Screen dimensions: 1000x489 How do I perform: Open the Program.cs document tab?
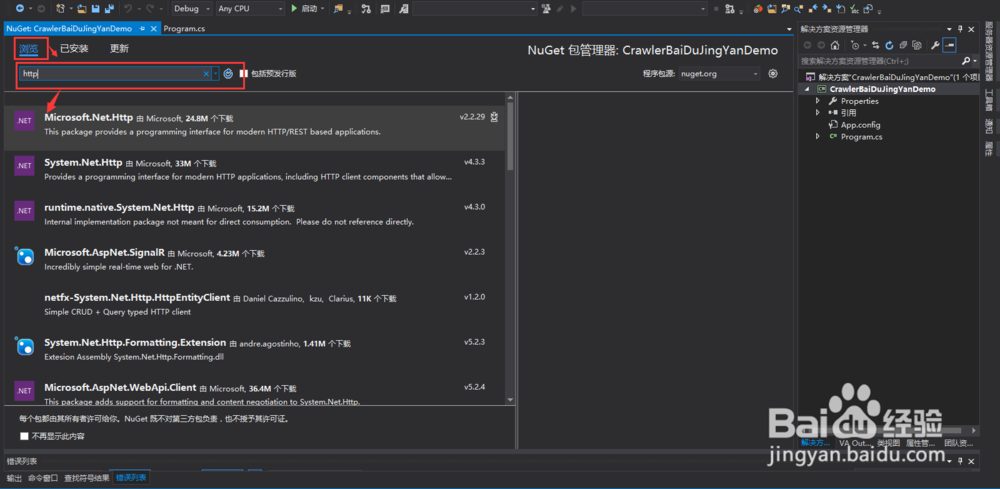click(x=184, y=29)
